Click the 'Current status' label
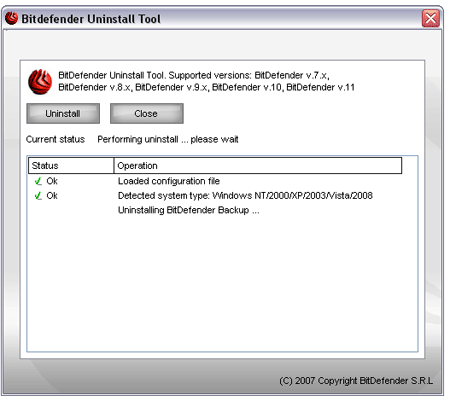The width and height of the screenshot is (450, 401). 55,139
